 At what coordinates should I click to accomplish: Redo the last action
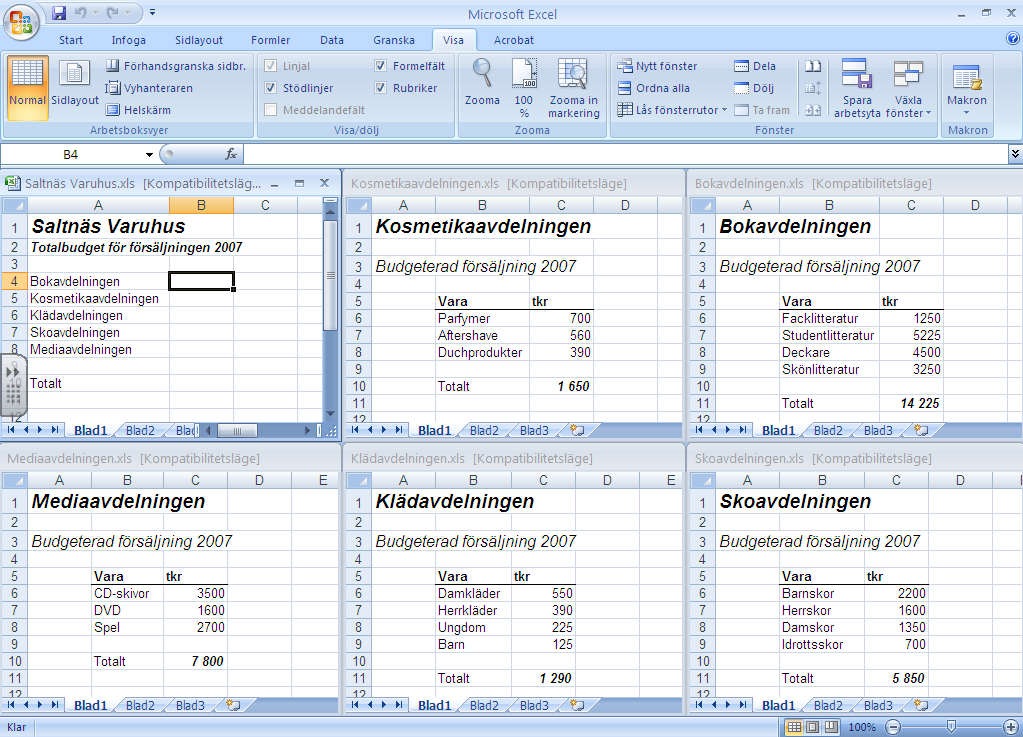(112, 12)
